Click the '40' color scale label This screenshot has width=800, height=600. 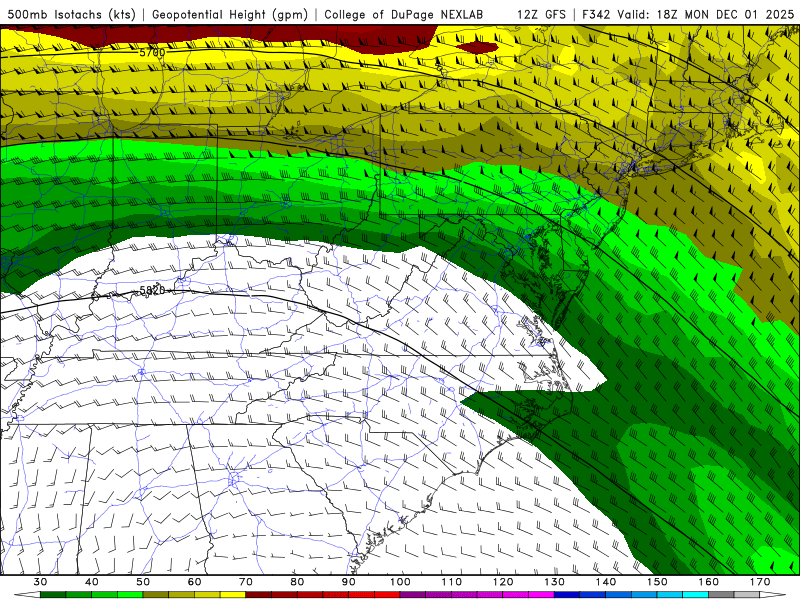pos(92,582)
